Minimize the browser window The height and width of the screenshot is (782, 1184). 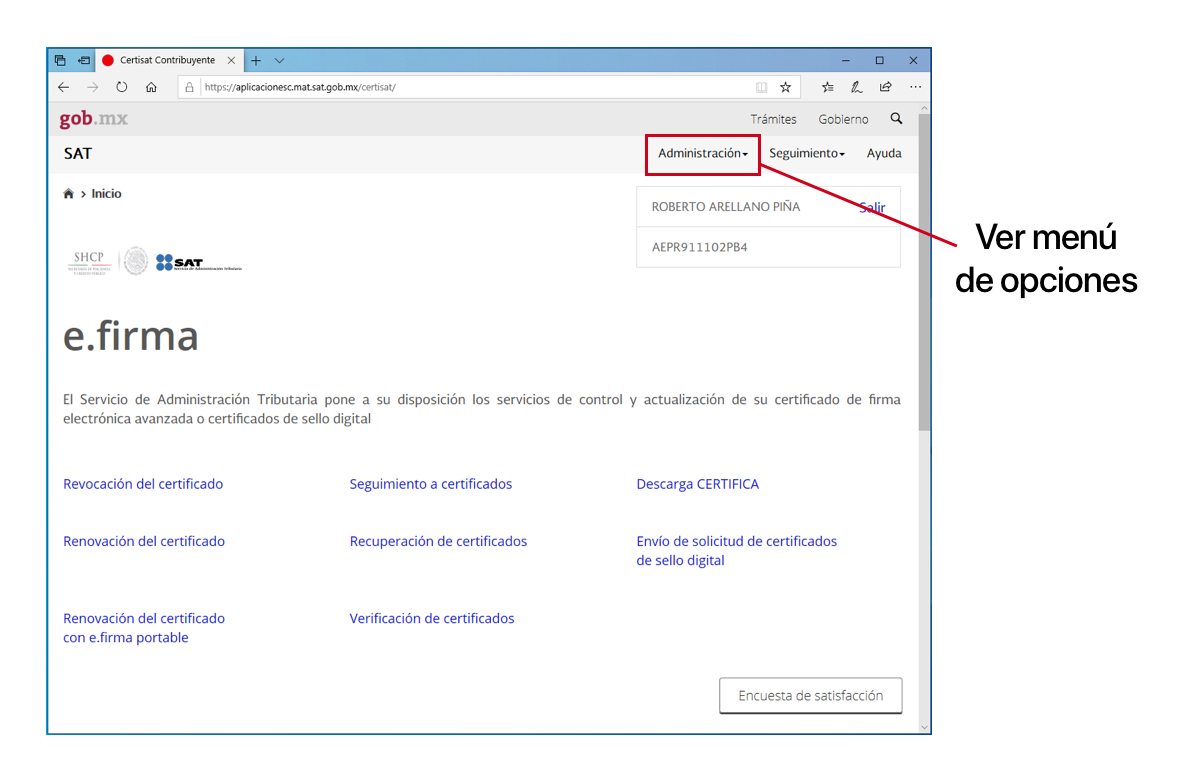click(846, 60)
